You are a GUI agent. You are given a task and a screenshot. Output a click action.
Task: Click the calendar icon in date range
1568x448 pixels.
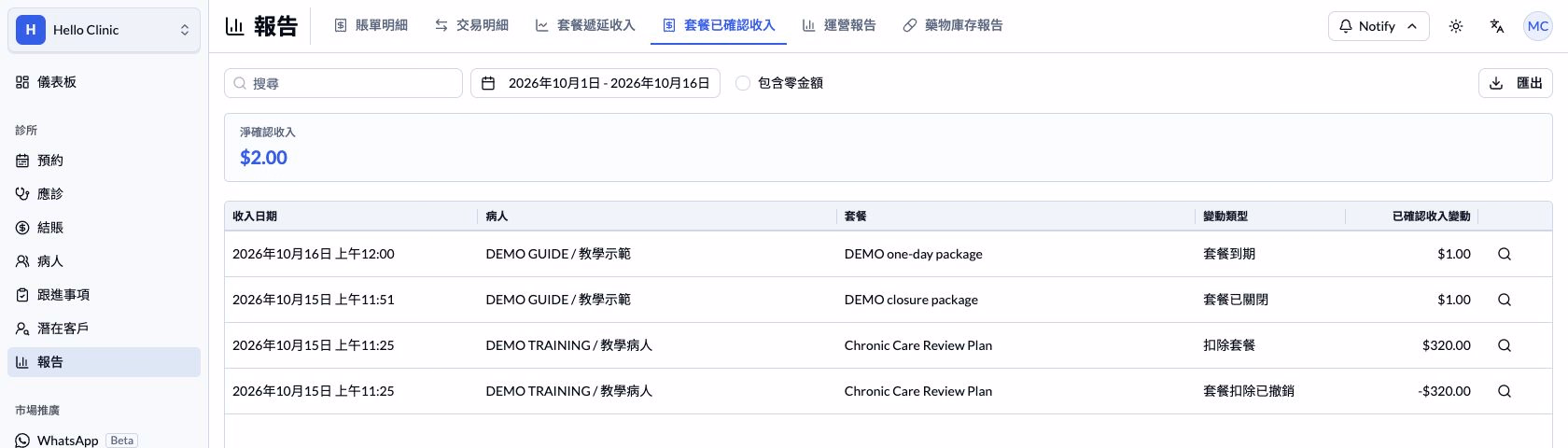488,83
